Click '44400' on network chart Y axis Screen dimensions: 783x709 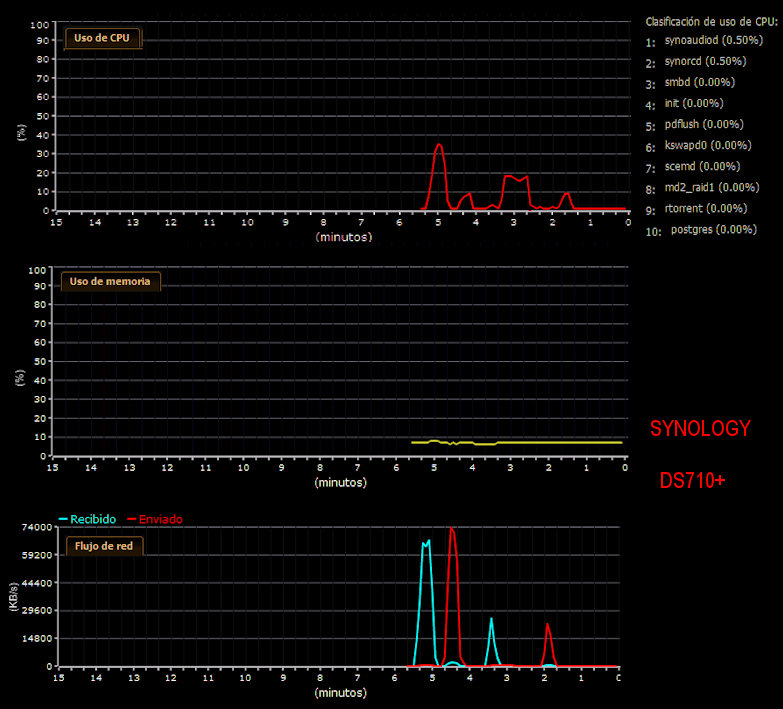click(36, 583)
